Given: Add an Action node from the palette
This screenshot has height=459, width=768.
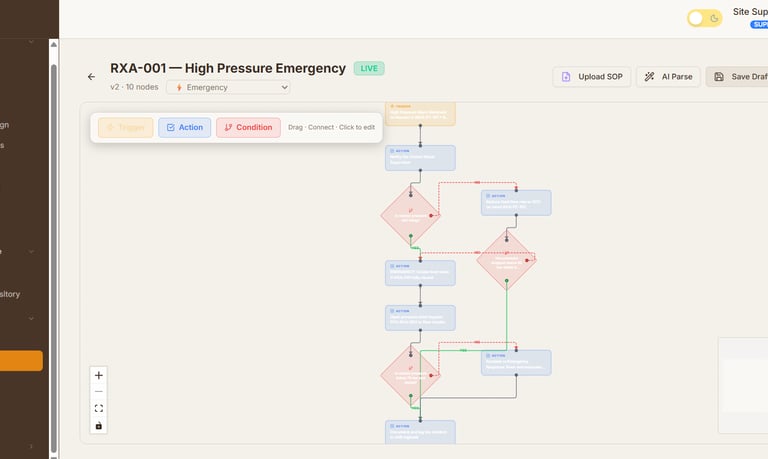Looking at the screenshot, I should (184, 127).
